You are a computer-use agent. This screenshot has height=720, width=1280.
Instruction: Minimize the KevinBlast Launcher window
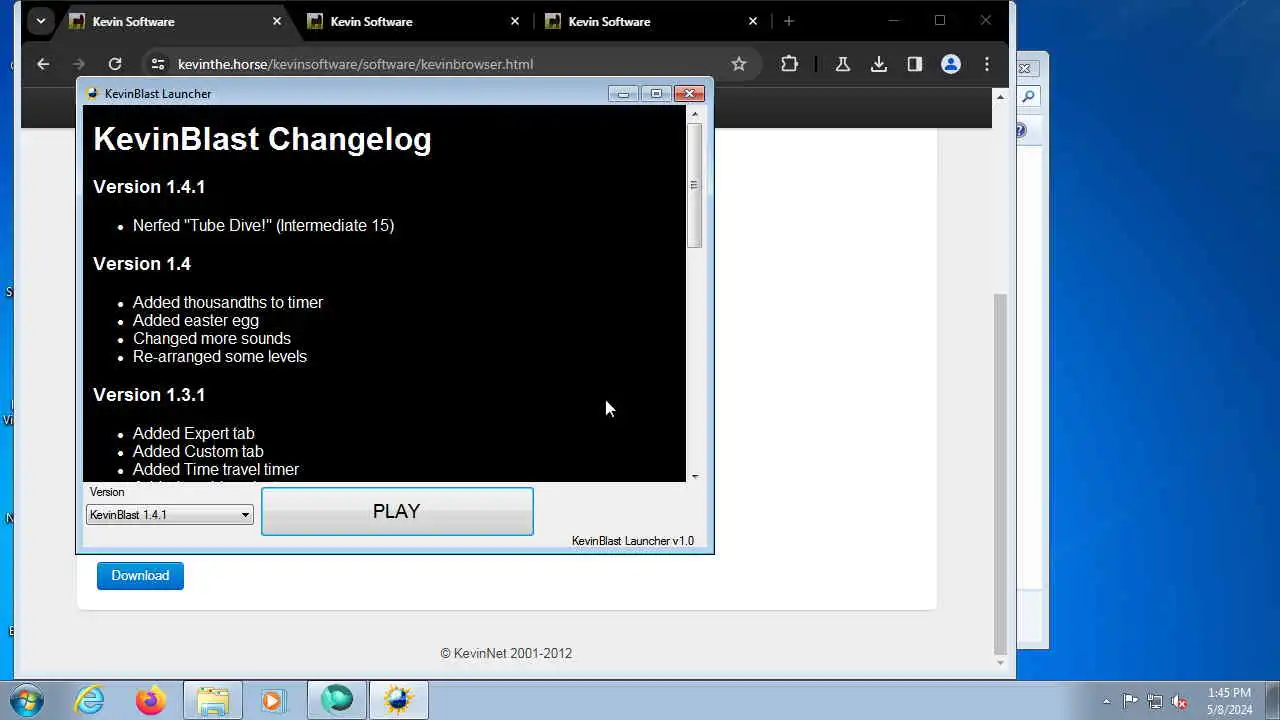coord(623,94)
